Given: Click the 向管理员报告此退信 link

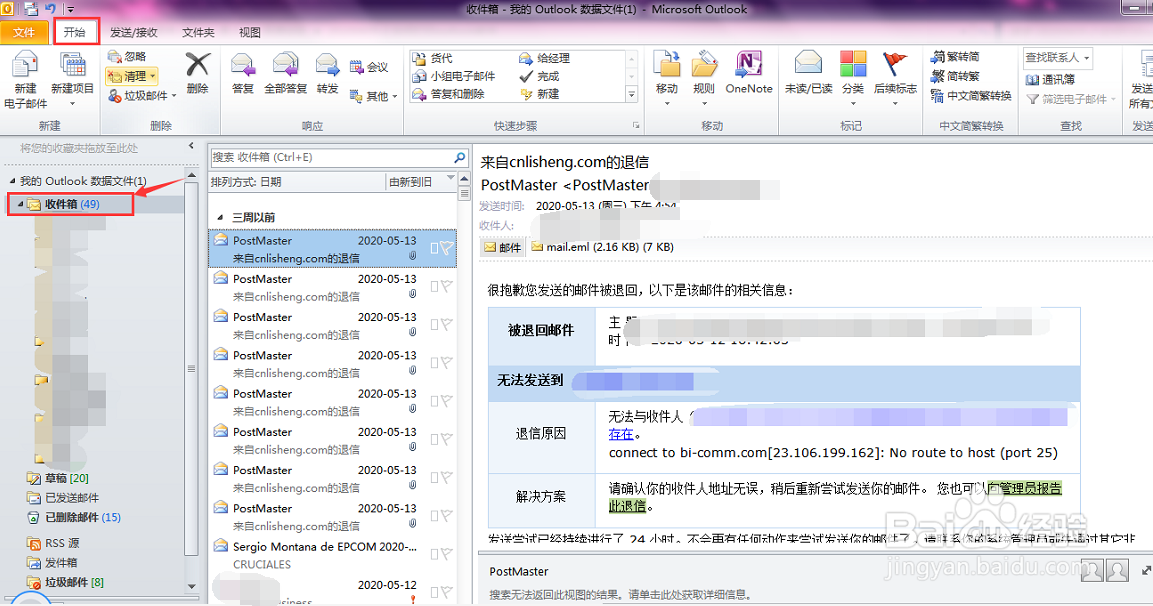Looking at the screenshot, I should click(x=1025, y=488).
